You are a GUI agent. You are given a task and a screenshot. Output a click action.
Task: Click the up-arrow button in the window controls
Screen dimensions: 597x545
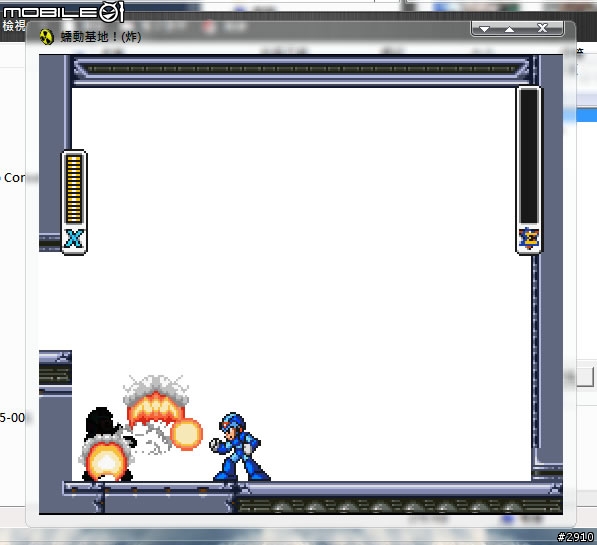509,29
